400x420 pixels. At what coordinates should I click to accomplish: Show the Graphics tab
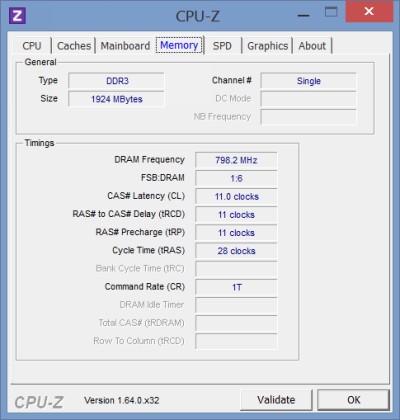click(267, 46)
